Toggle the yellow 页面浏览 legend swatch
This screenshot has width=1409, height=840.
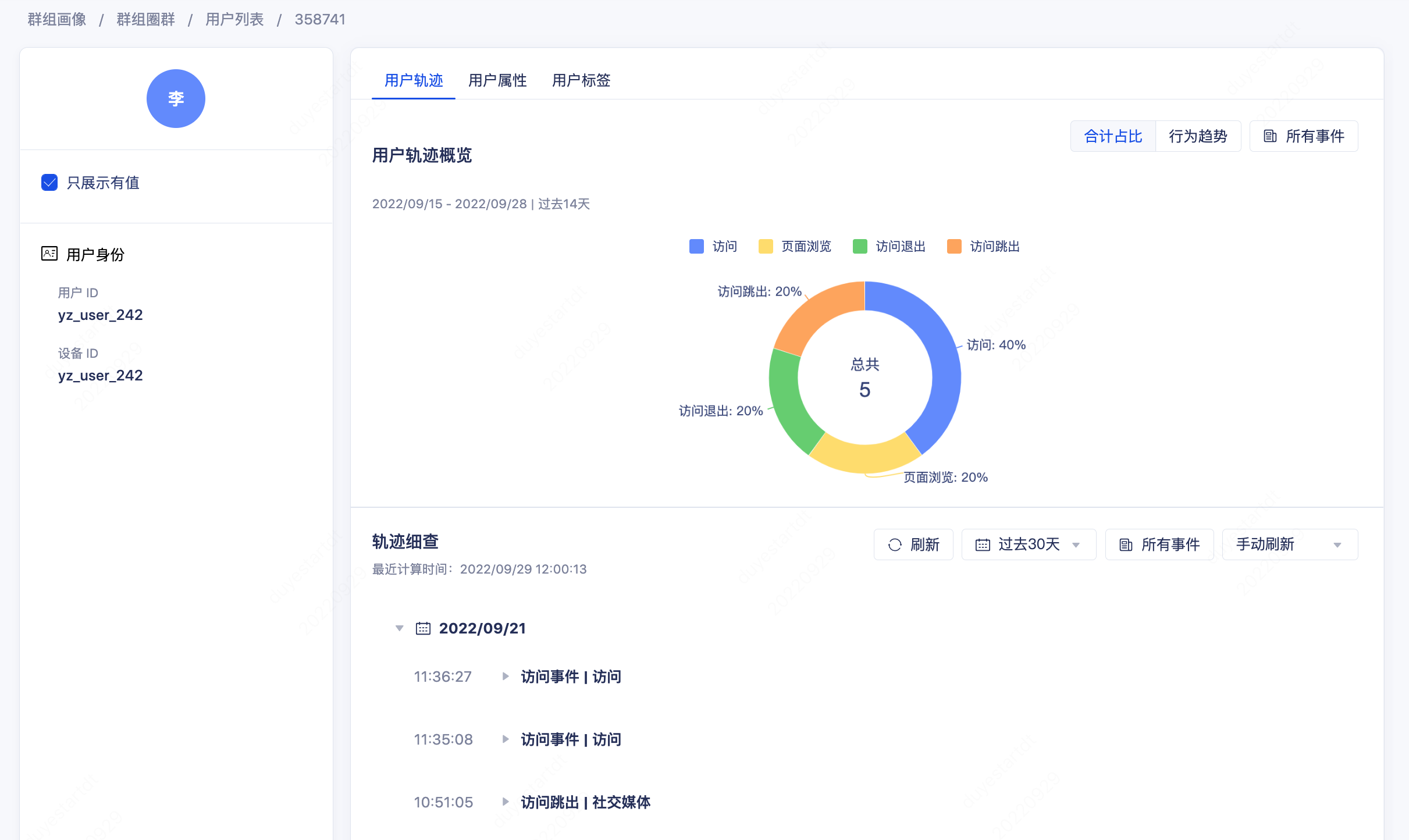pos(766,246)
